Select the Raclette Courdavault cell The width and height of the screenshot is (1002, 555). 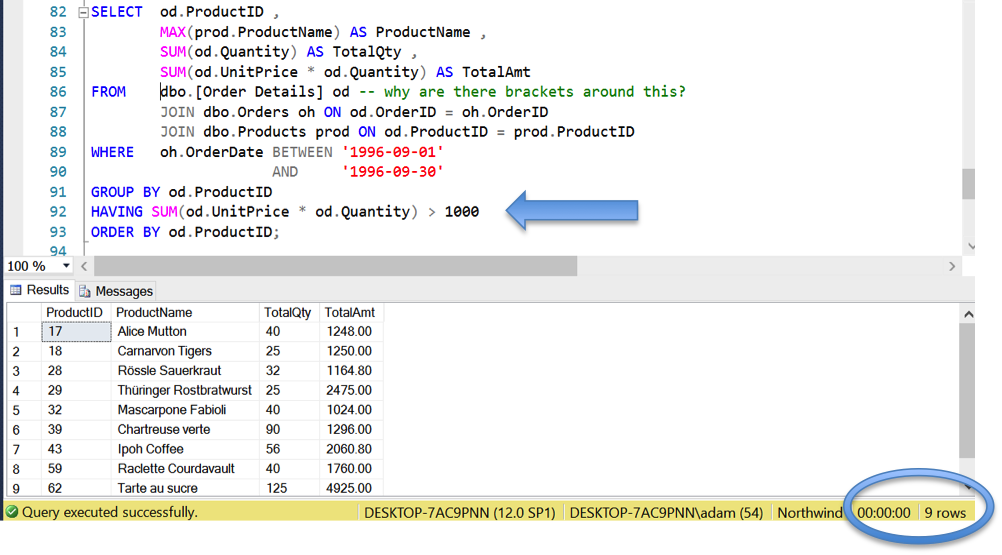(x=185, y=469)
